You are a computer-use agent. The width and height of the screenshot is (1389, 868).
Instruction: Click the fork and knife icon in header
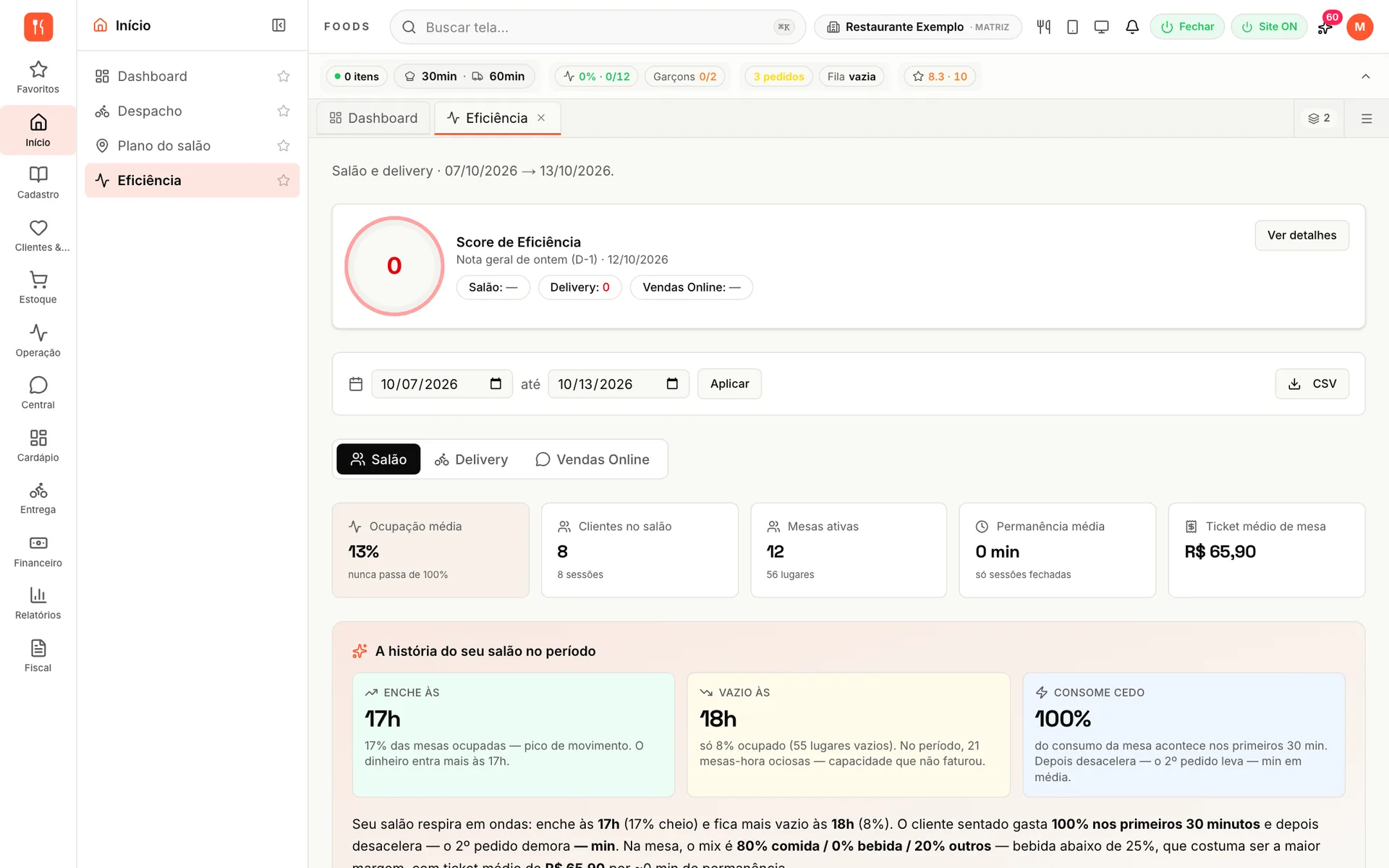tap(1043, 27)
